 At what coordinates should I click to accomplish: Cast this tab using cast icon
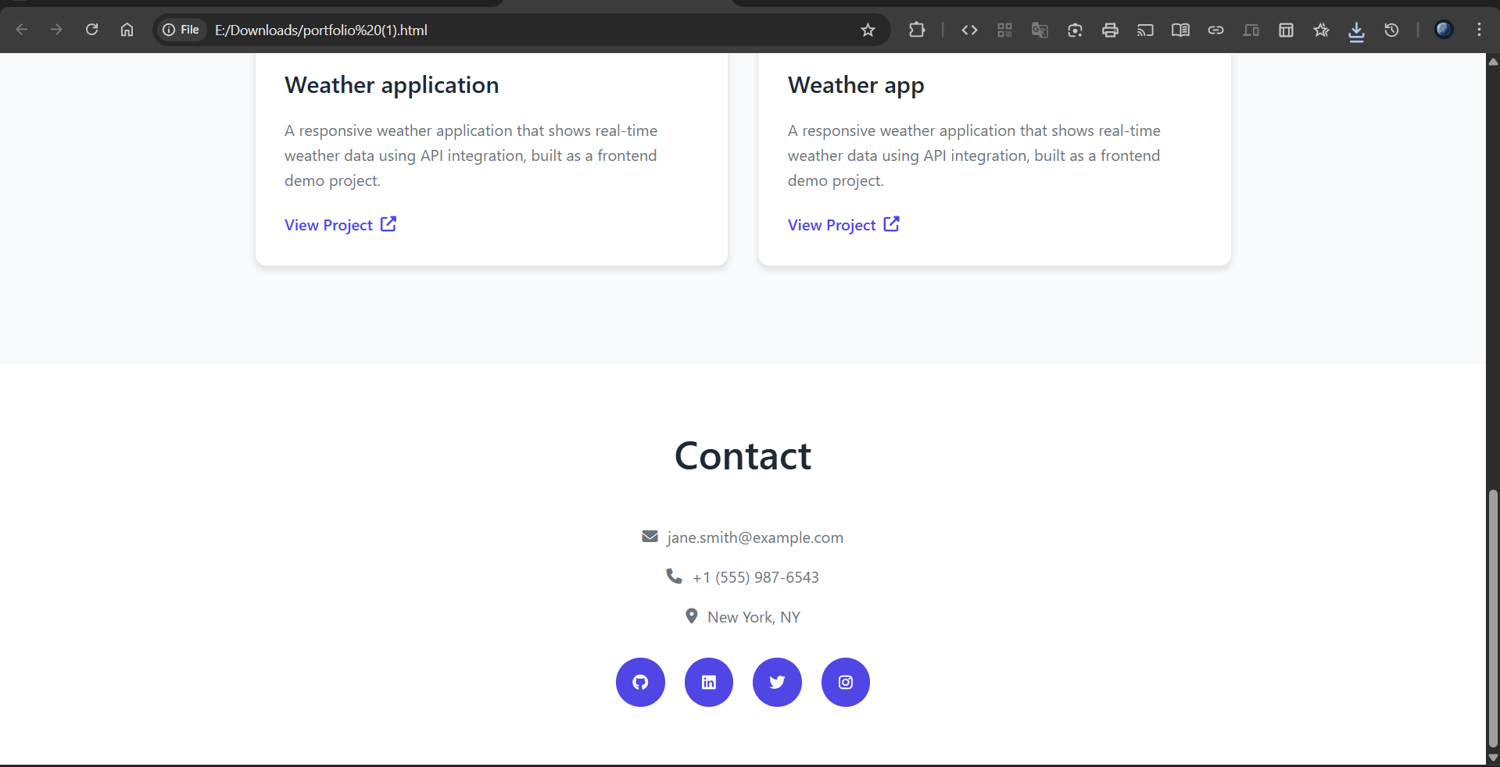1145,30
